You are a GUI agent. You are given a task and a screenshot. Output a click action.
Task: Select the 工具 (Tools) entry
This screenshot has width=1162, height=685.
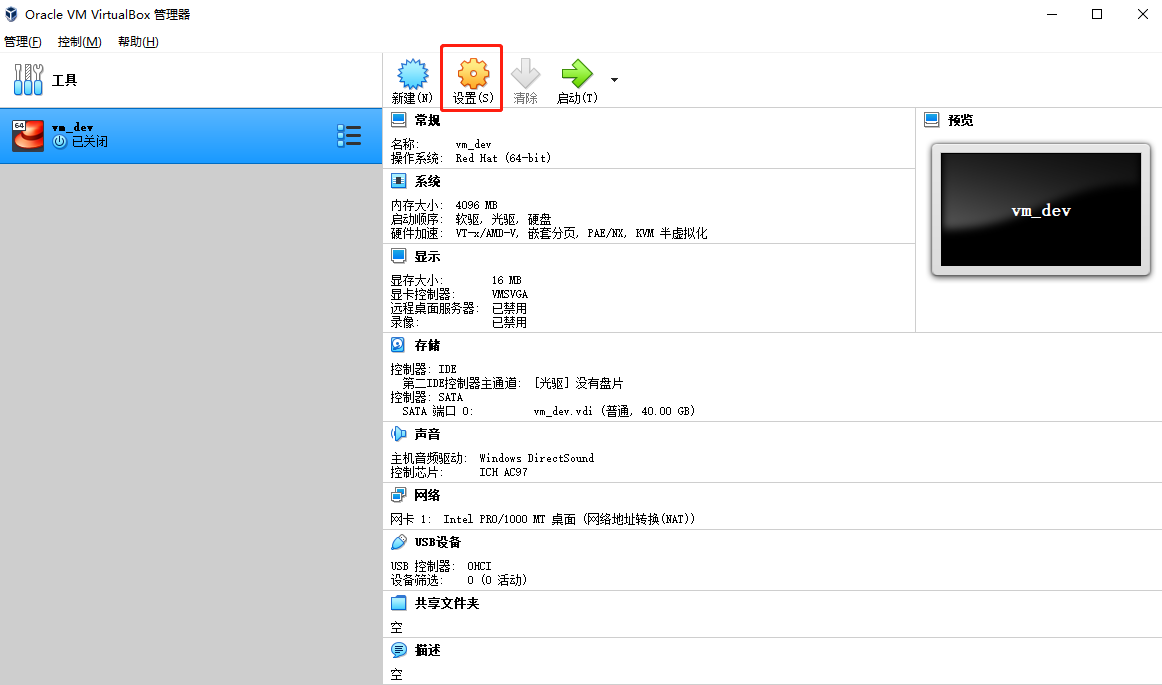(191, 80)
